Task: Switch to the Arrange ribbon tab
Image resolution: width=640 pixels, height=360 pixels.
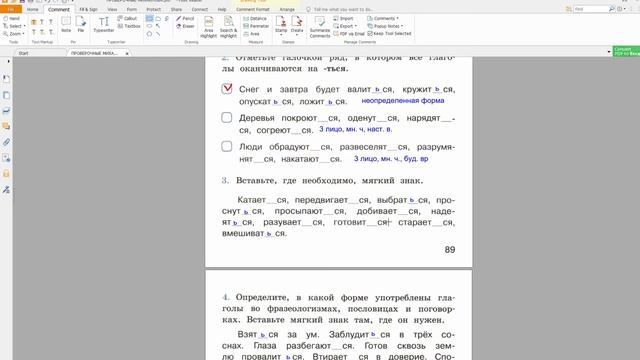Action: (x=287, y=9)
